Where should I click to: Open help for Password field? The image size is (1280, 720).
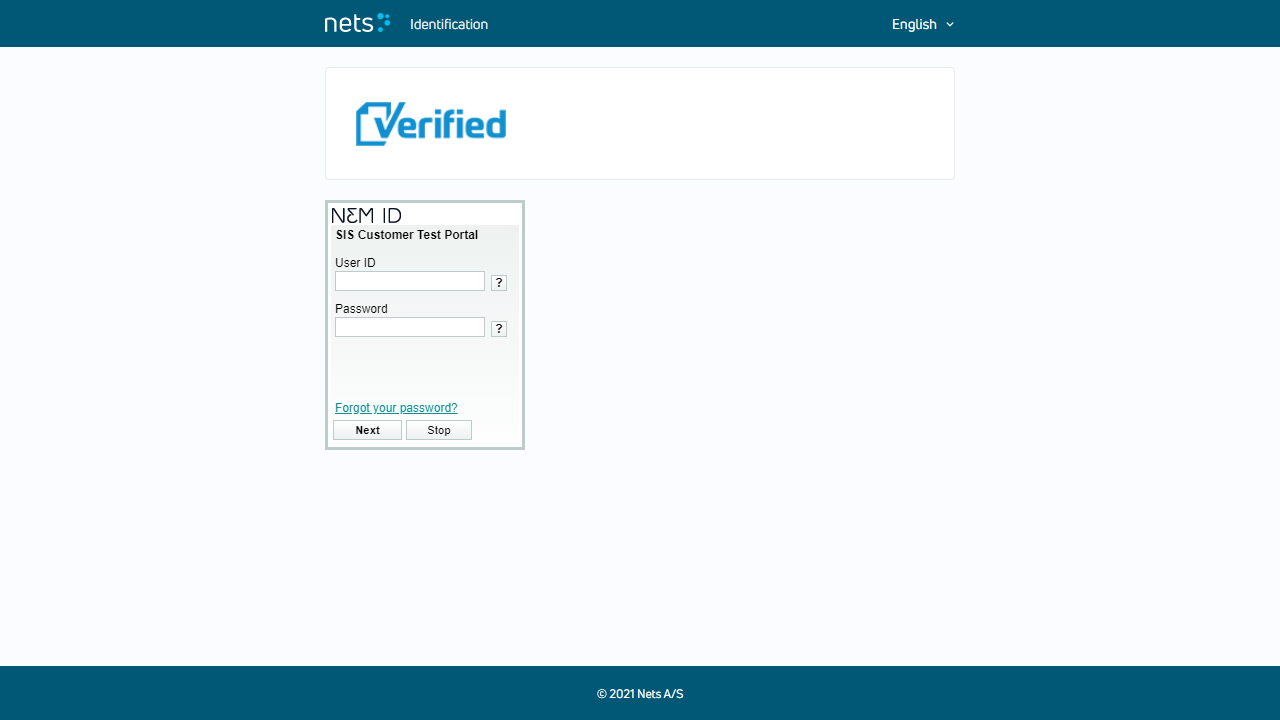499,329
